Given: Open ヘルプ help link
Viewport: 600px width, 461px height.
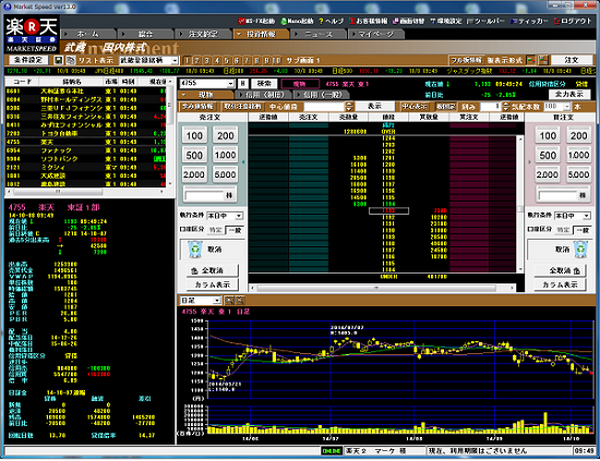Looking at the screenshot, I should coord(331,21).
